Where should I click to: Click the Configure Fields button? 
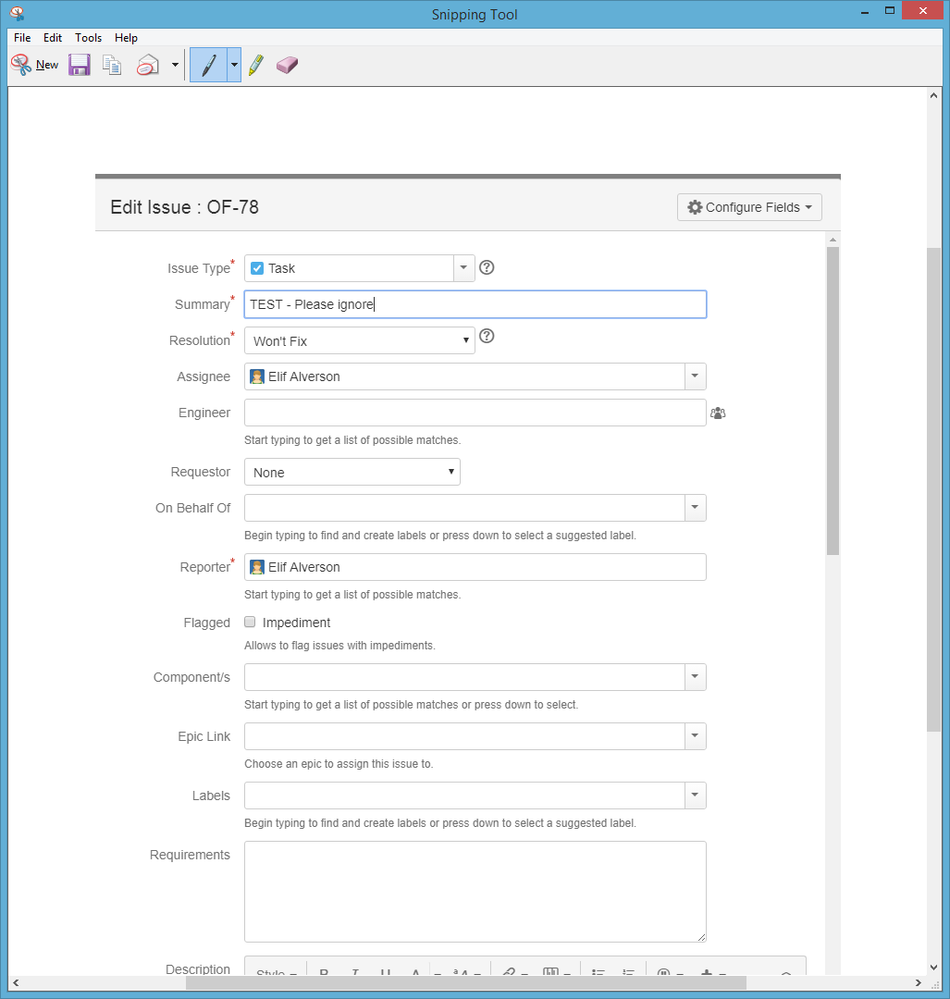click(x=749, y=207)
